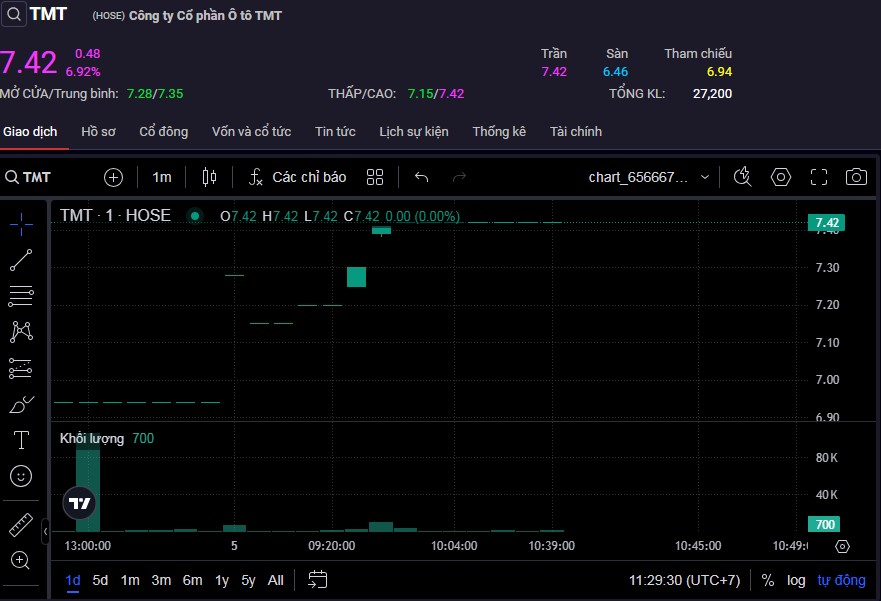Switch to the Tin tức tab
The image size is (881, 601).
[335, 131]
